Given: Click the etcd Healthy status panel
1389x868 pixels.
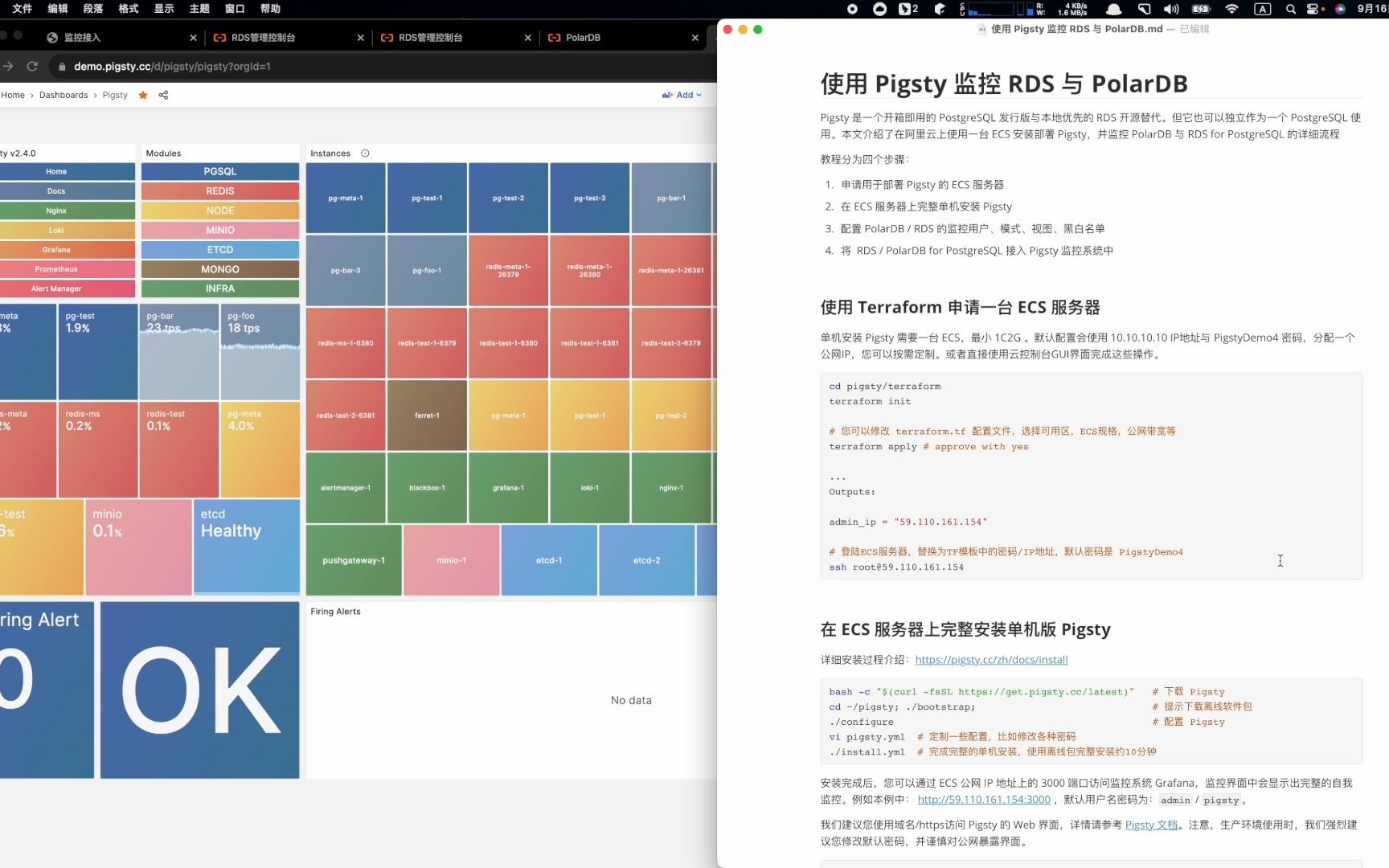Looking at the screenshot, I should tap(247, 547).
